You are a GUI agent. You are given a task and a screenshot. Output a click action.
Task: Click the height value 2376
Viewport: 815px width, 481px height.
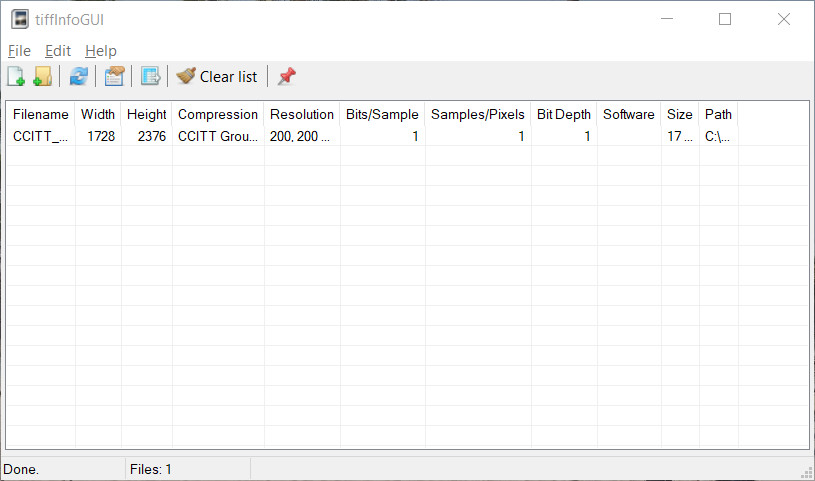pos(152,136)
